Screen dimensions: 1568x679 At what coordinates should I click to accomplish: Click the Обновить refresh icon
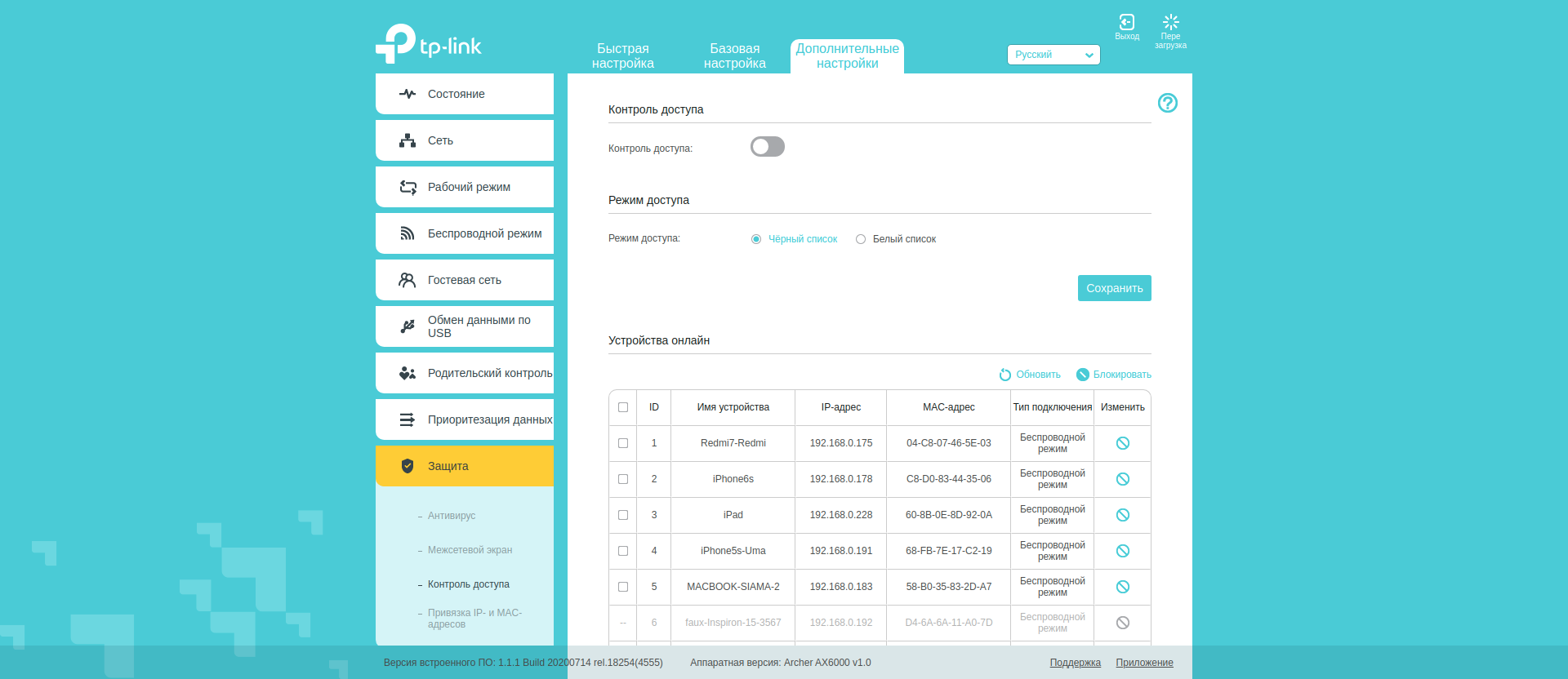coord(1005,375)
